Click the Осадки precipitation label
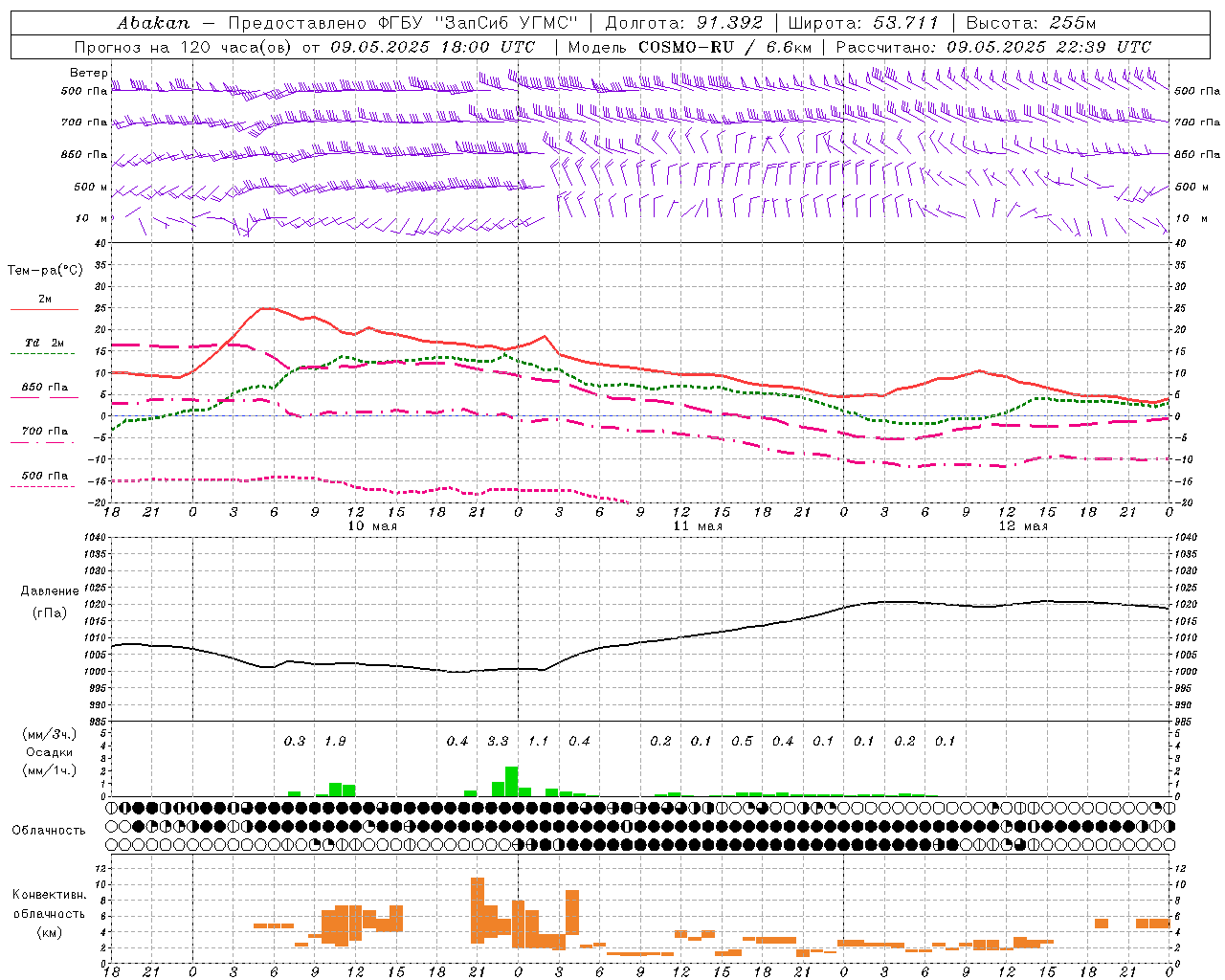The width and height of the screenshot is (1225, 980). point(50,752)
